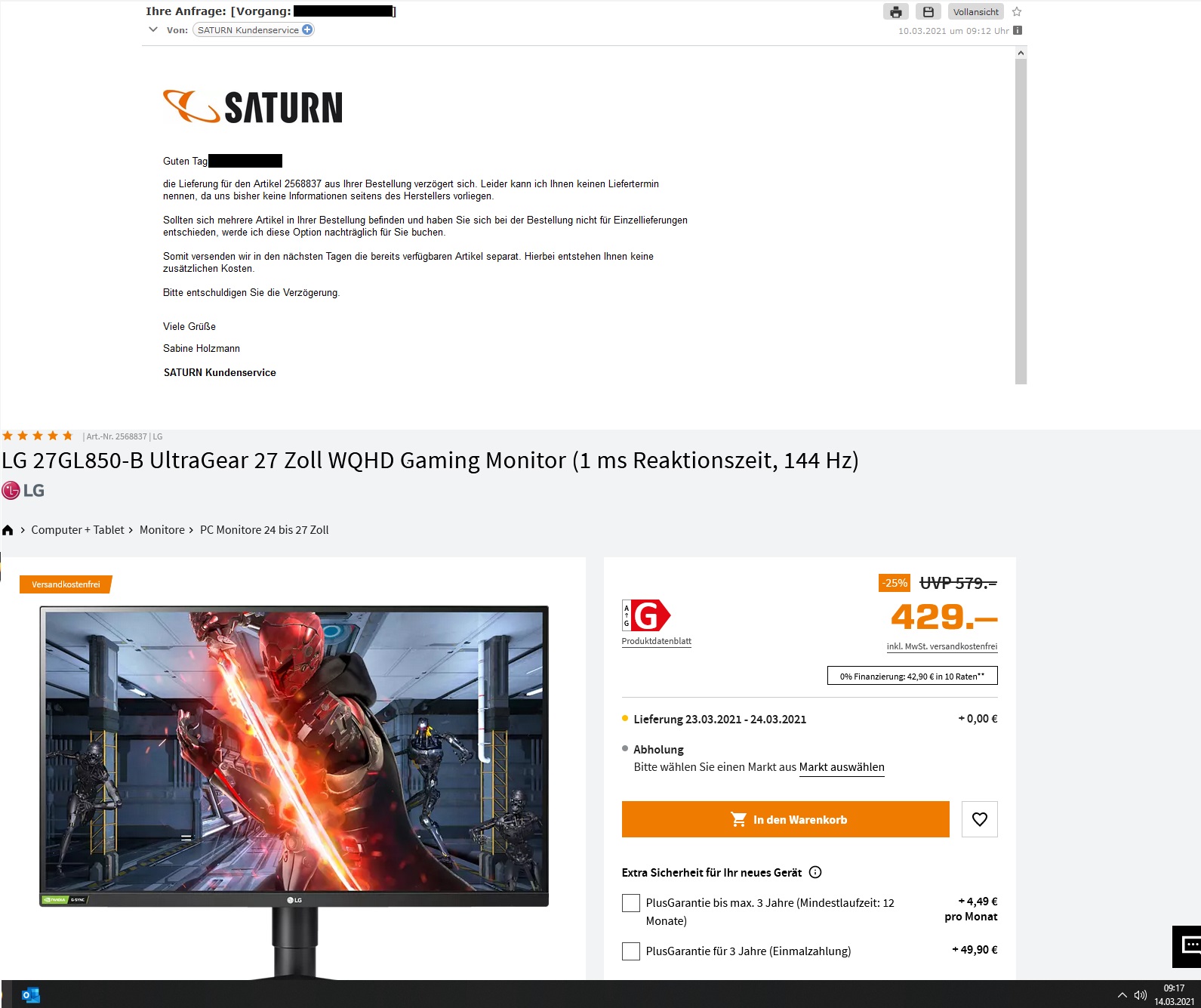Check PlusGarantie bis max. 3 Jahre monthly option

click(631, 903)
